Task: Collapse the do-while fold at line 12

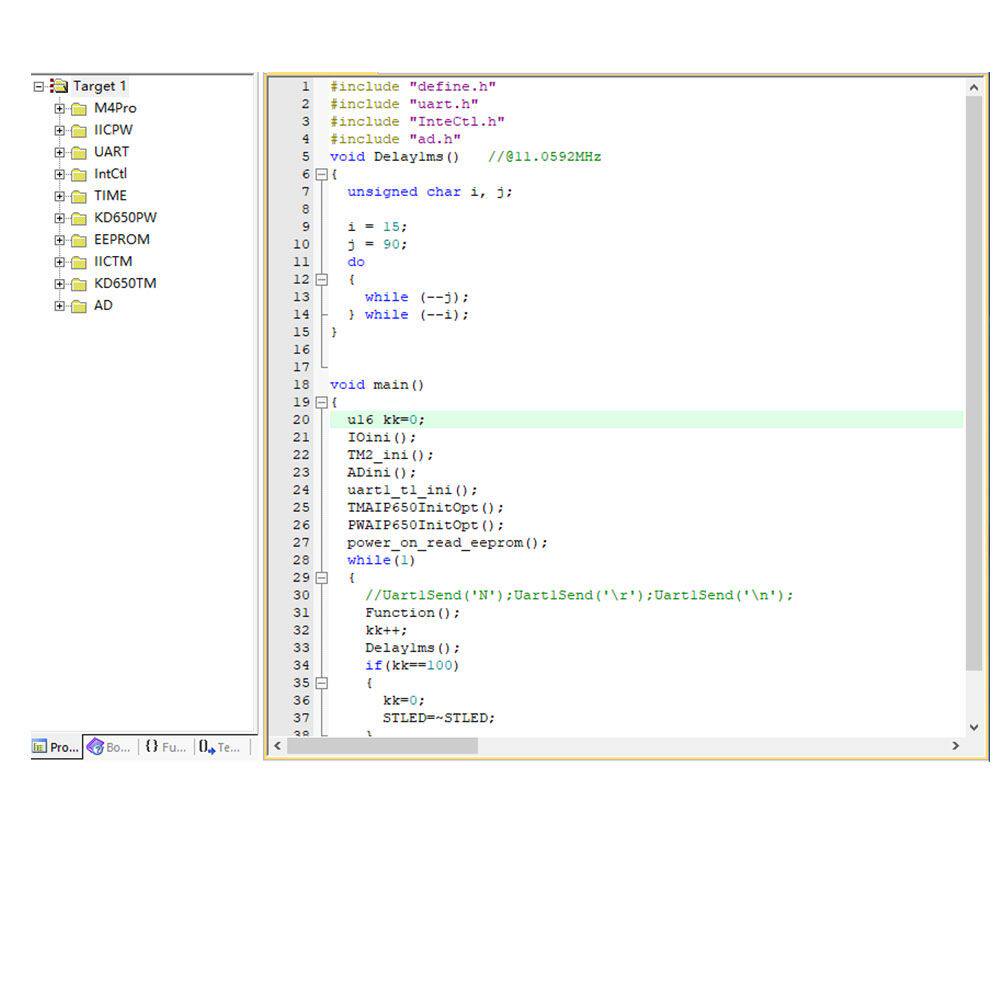Action: [x=322, y=280]
